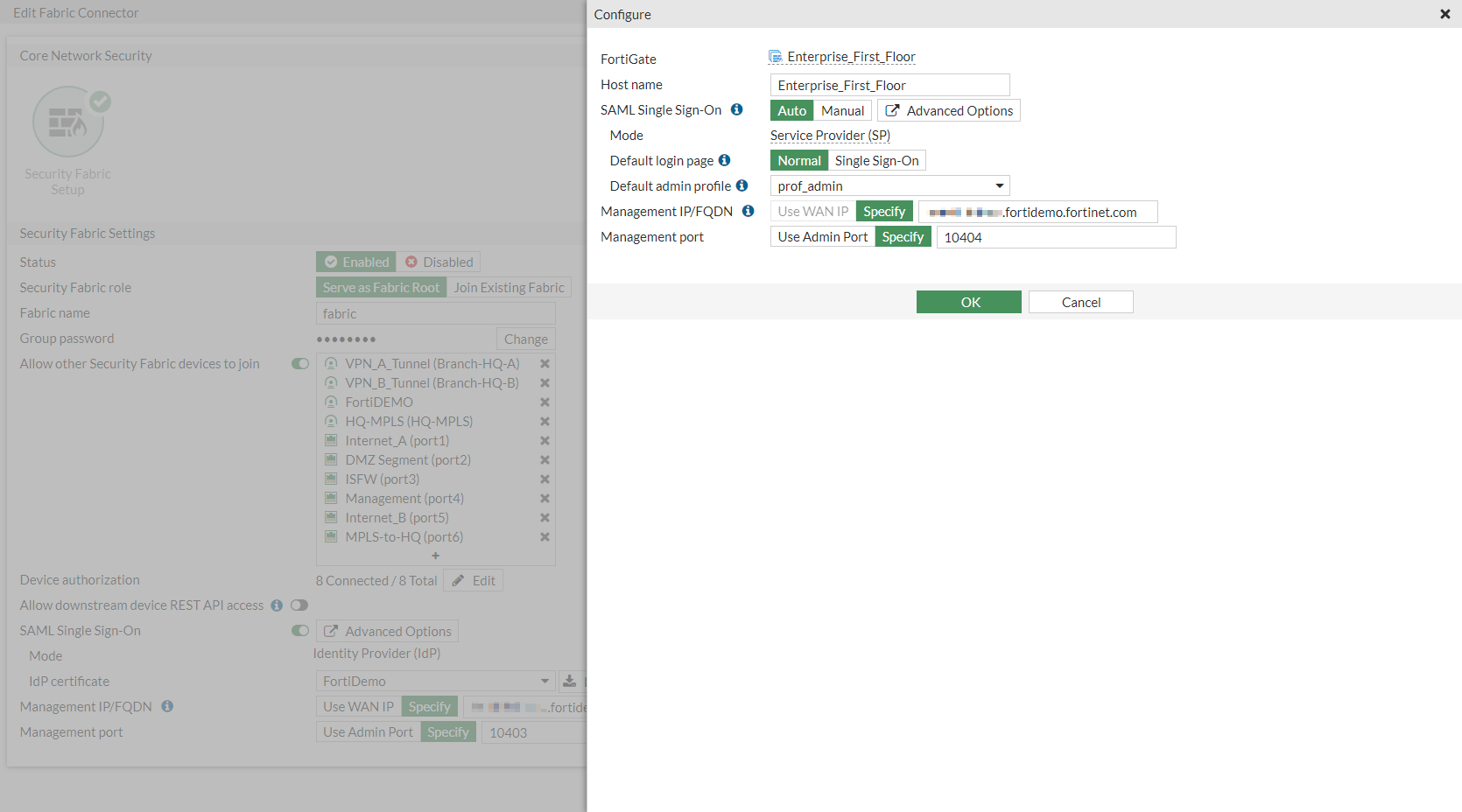Set SAML Single Sign-On to Auto
The image size is (1462, 812).
point(792,110)
